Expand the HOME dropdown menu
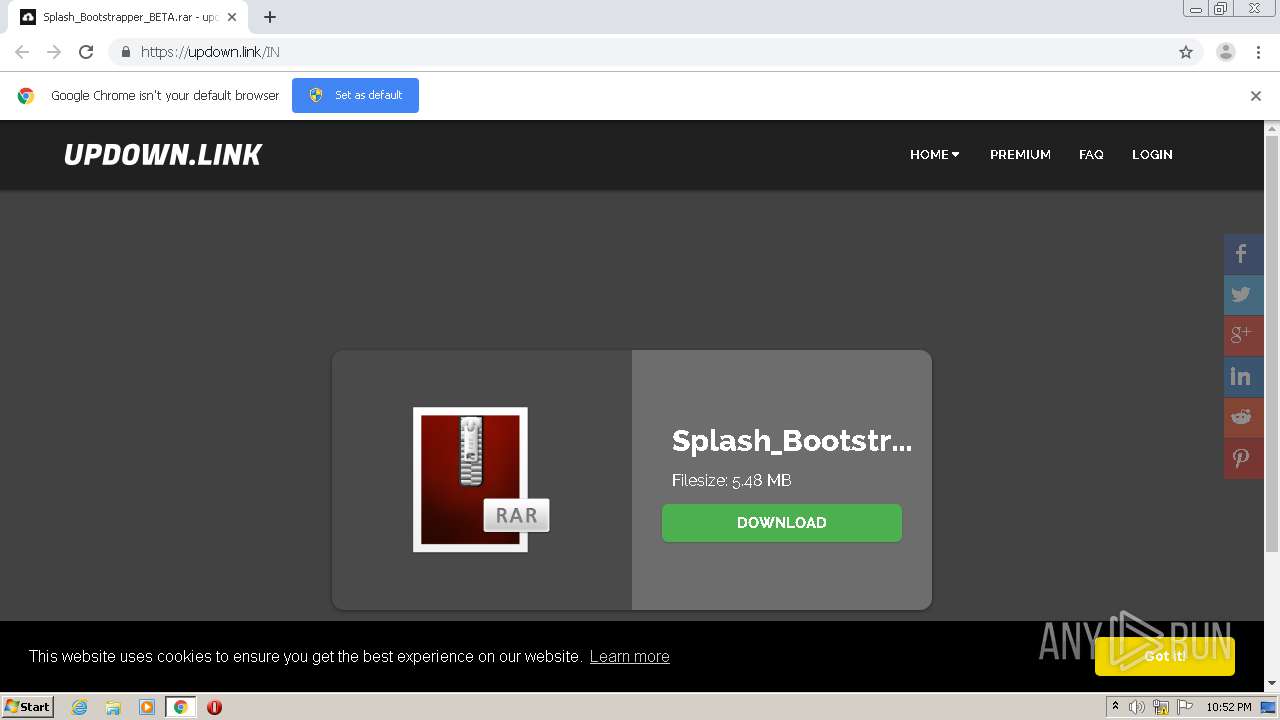Screen dimensions: 1280x720 click(x=935, y=155)
